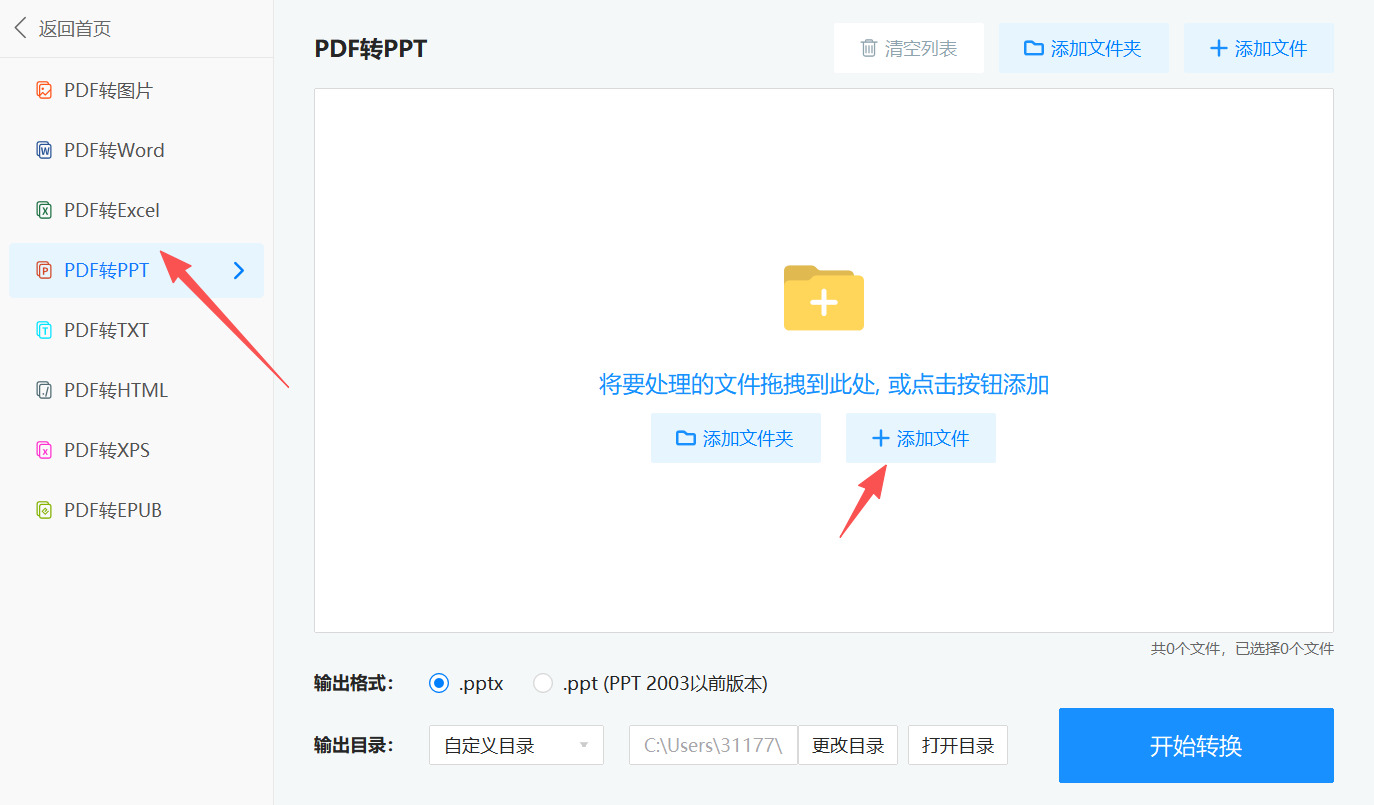This screenshot has height=805, width=1374.
Task: Click the back arrow beside 返回首页
Action: click(x=21, y=28)
